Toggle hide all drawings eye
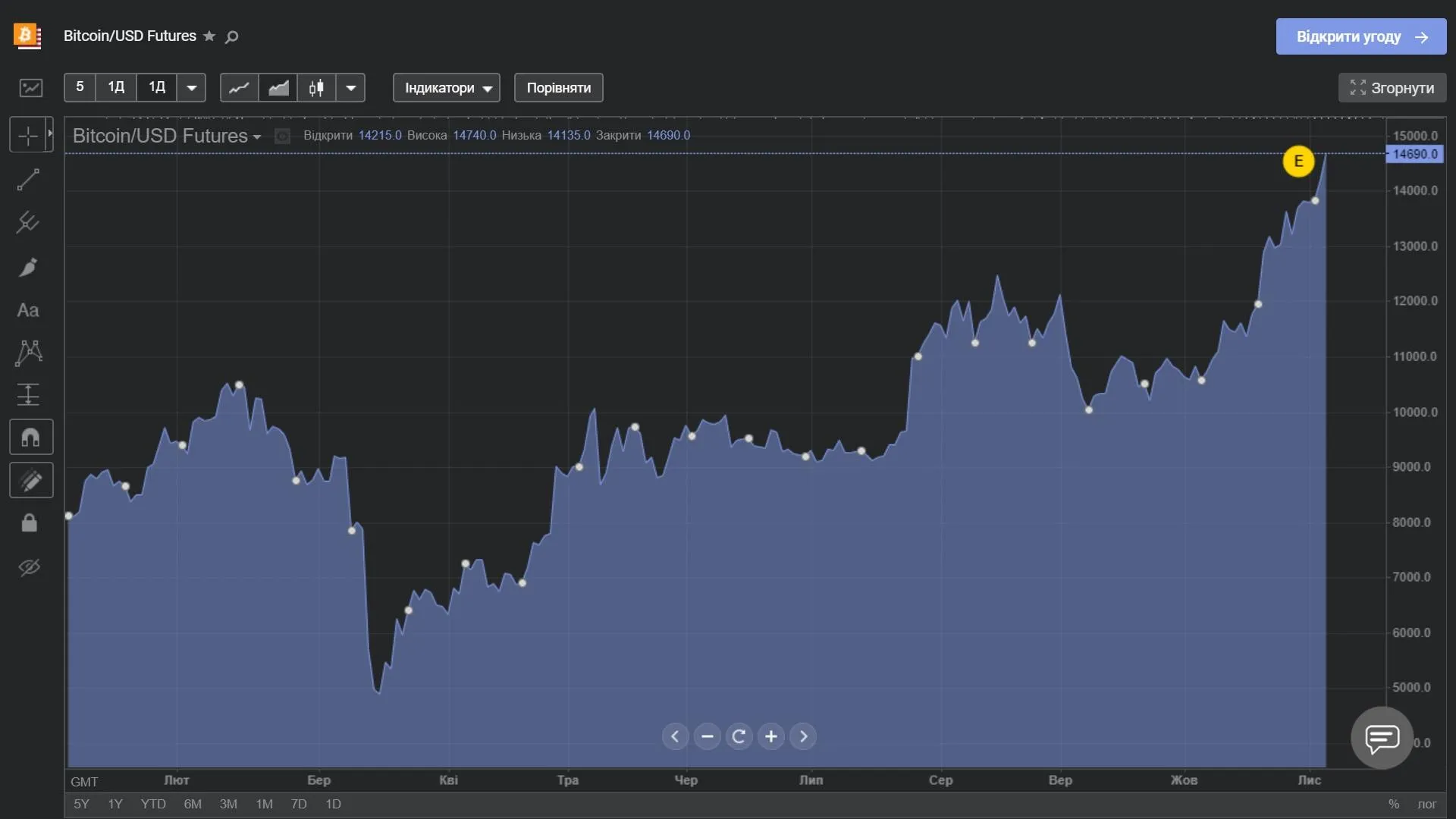Screen dimensions: 1456x819 pyautogui.click(x=29, y=567)
